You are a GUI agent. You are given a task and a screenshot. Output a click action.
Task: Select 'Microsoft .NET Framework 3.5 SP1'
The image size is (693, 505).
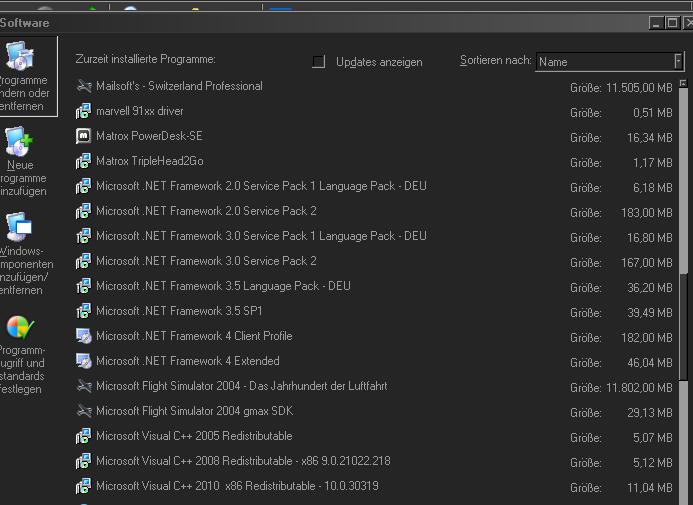pos(179,311)
